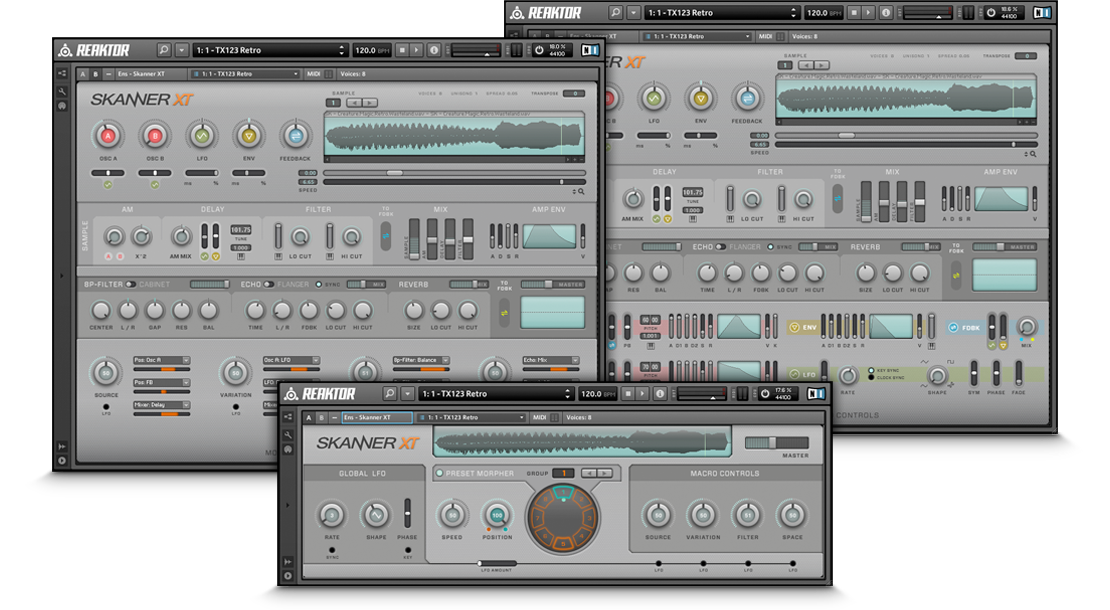The height and width of the screenshot is (610, 1110).
Task: Select view B tab in front window
Action: 321,418
